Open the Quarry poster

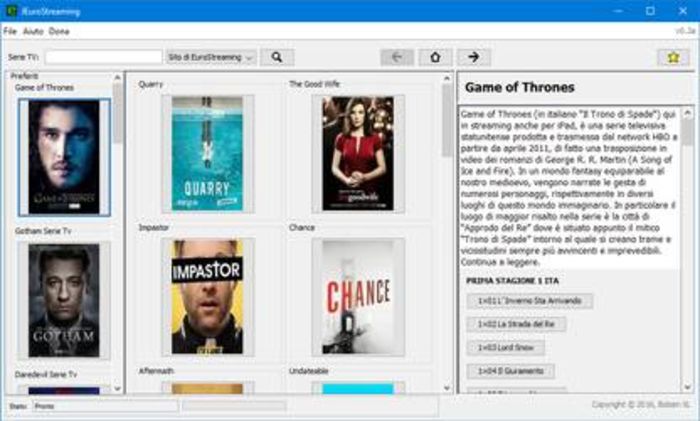(208, 154)
